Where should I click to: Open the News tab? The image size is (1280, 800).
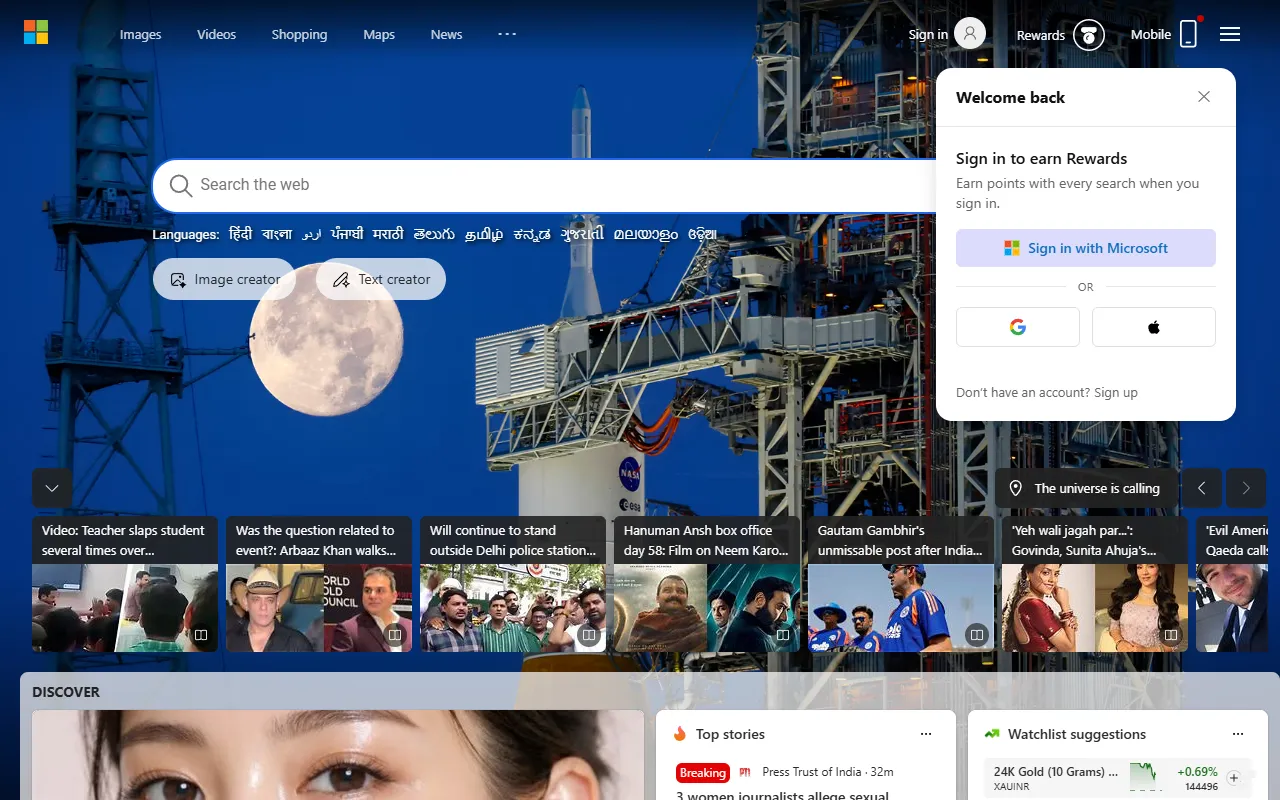pyautogui.click(x=446, y=34)
